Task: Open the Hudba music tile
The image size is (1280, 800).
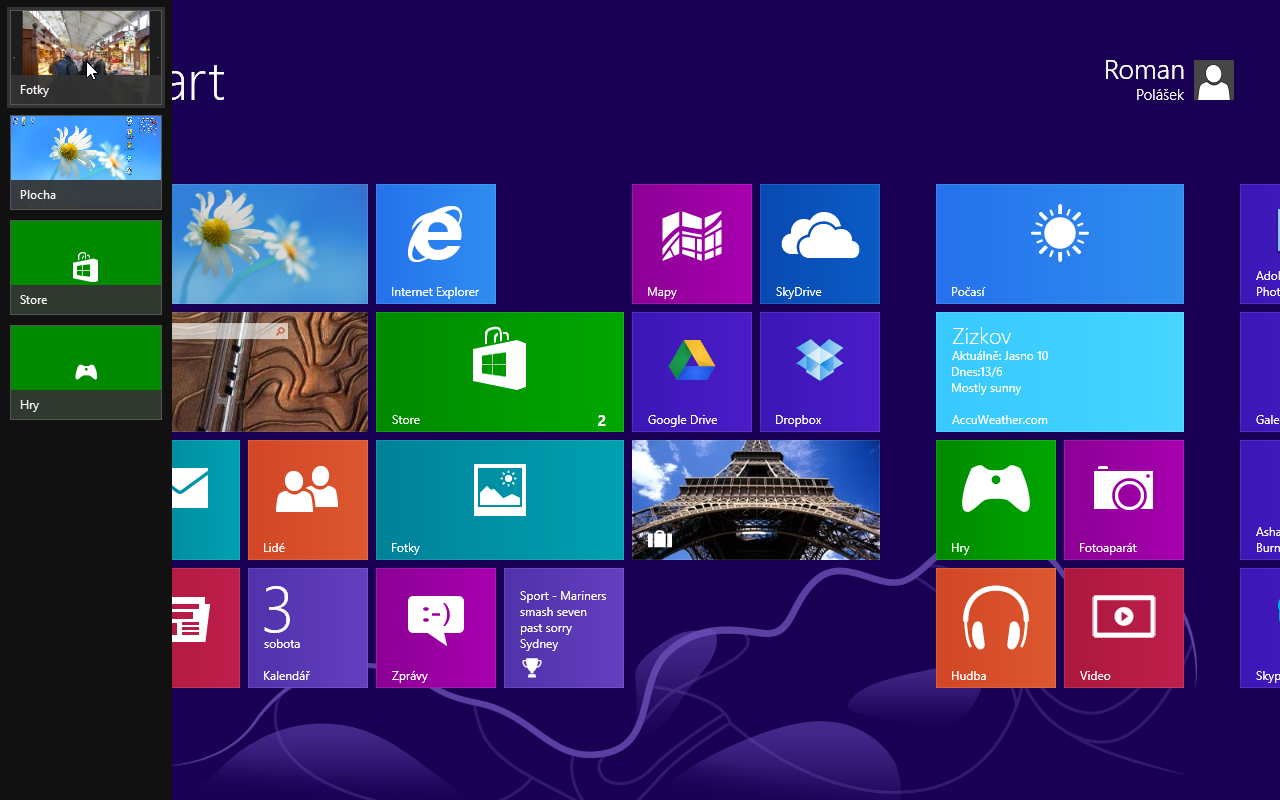Action: coord(996,628)
